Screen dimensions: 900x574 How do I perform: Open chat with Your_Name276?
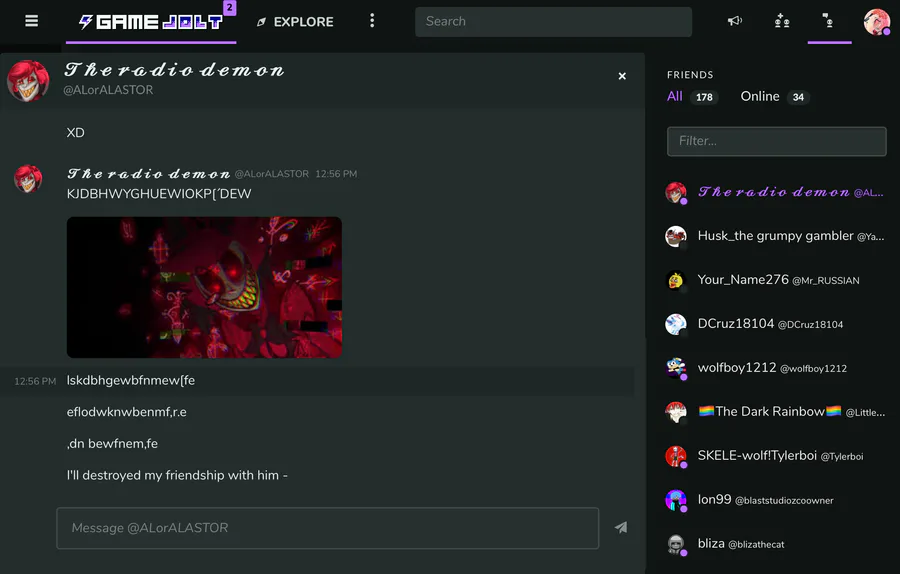[775, 280]
